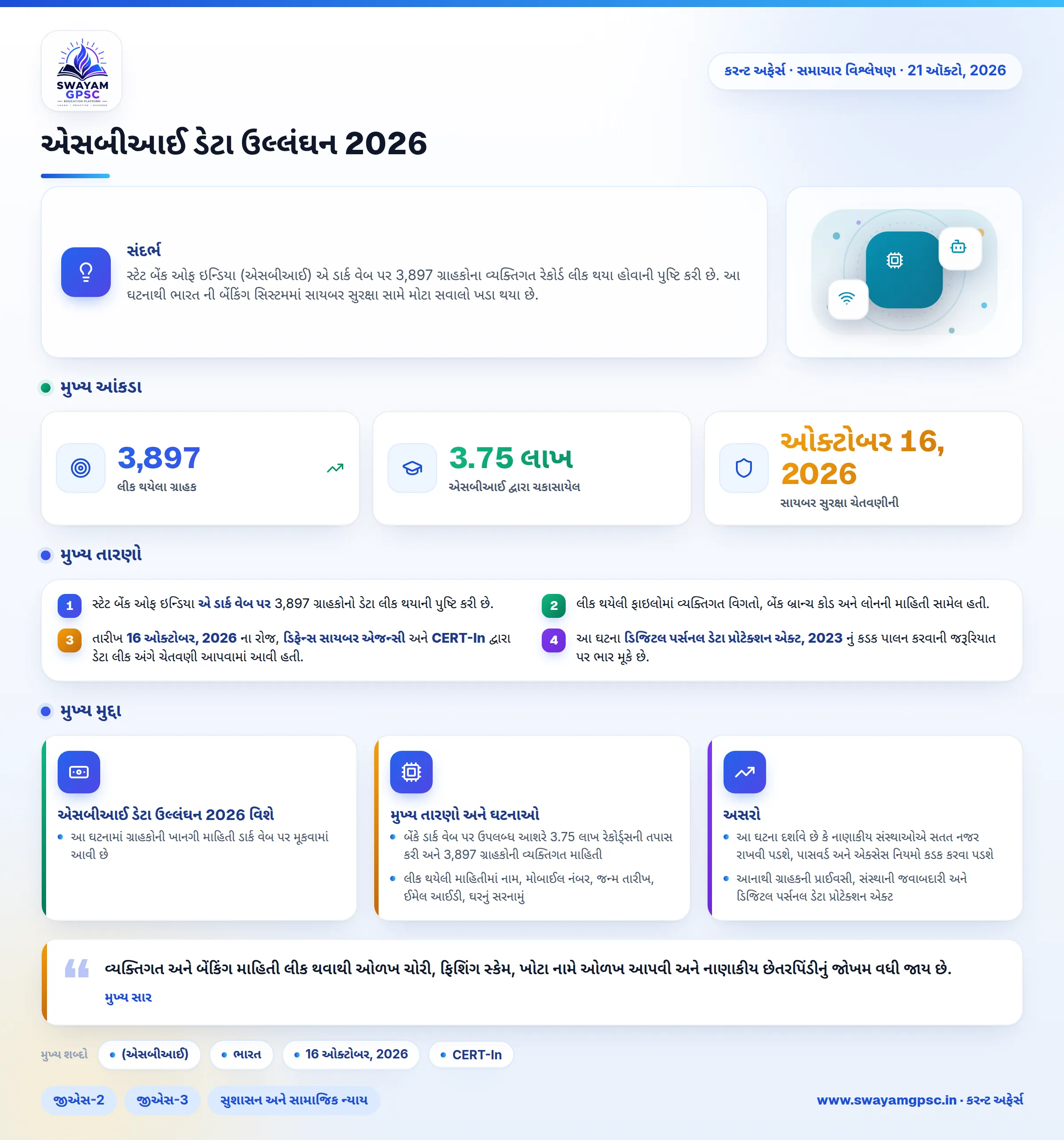The width and height of the screenshot is (1064, 1140).
Task: Click the મુખ્ય શબ્દો label
Action: (x=64, y=1054)
